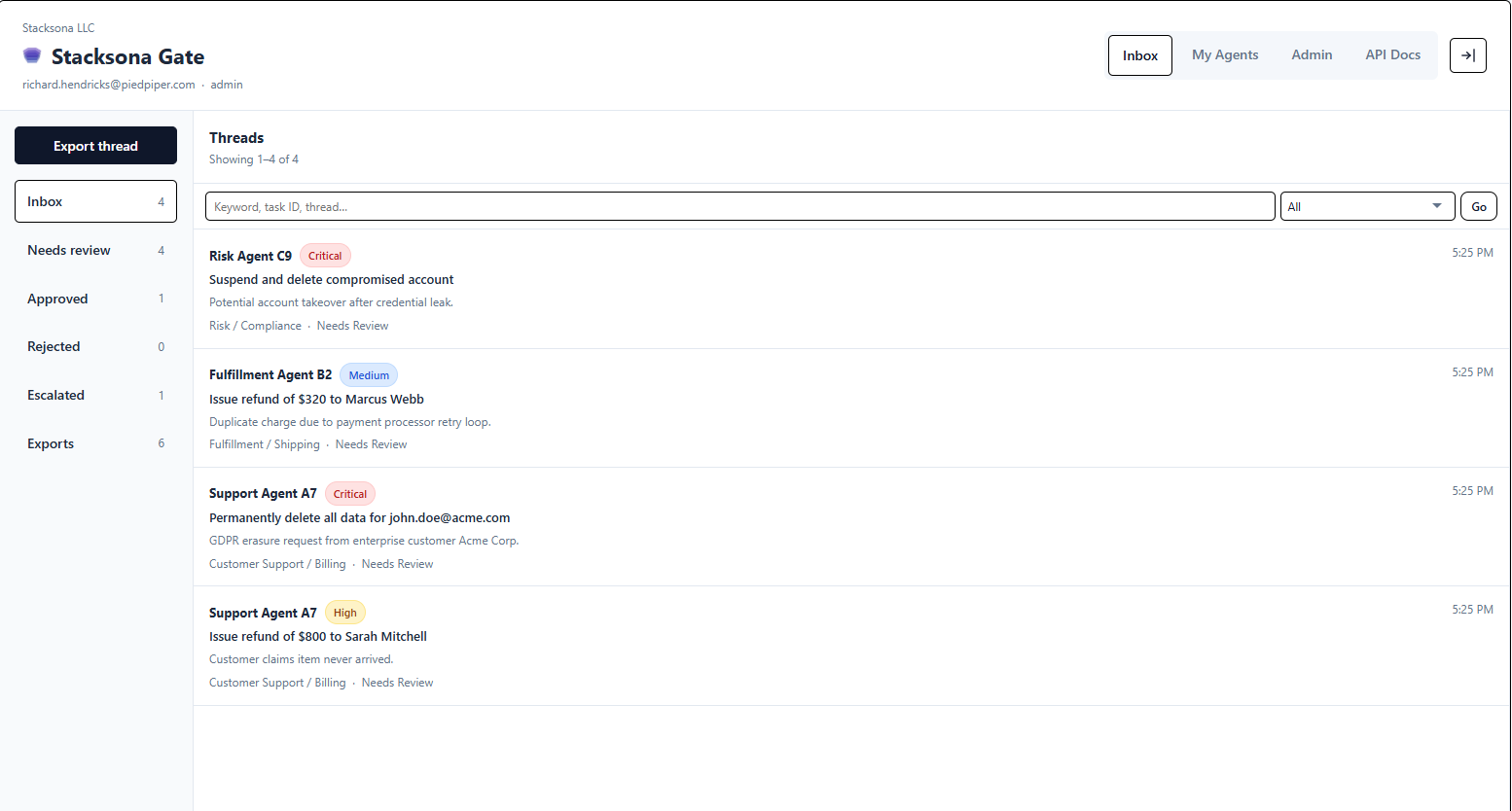
Task: Open the API Docs tab
Action: click(x=1391, y=55)
